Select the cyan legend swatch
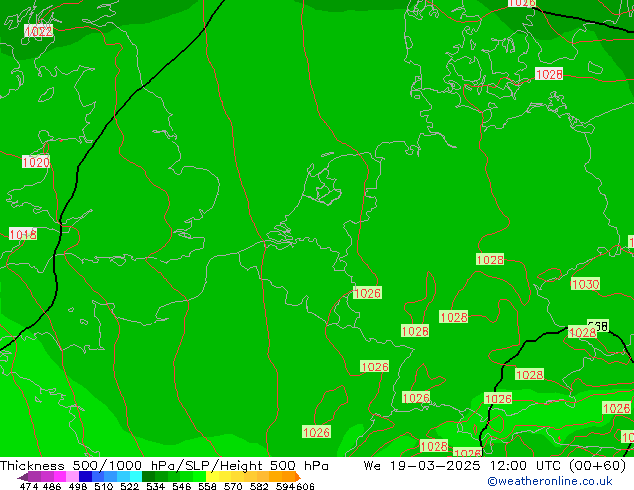 pos(136,477)
